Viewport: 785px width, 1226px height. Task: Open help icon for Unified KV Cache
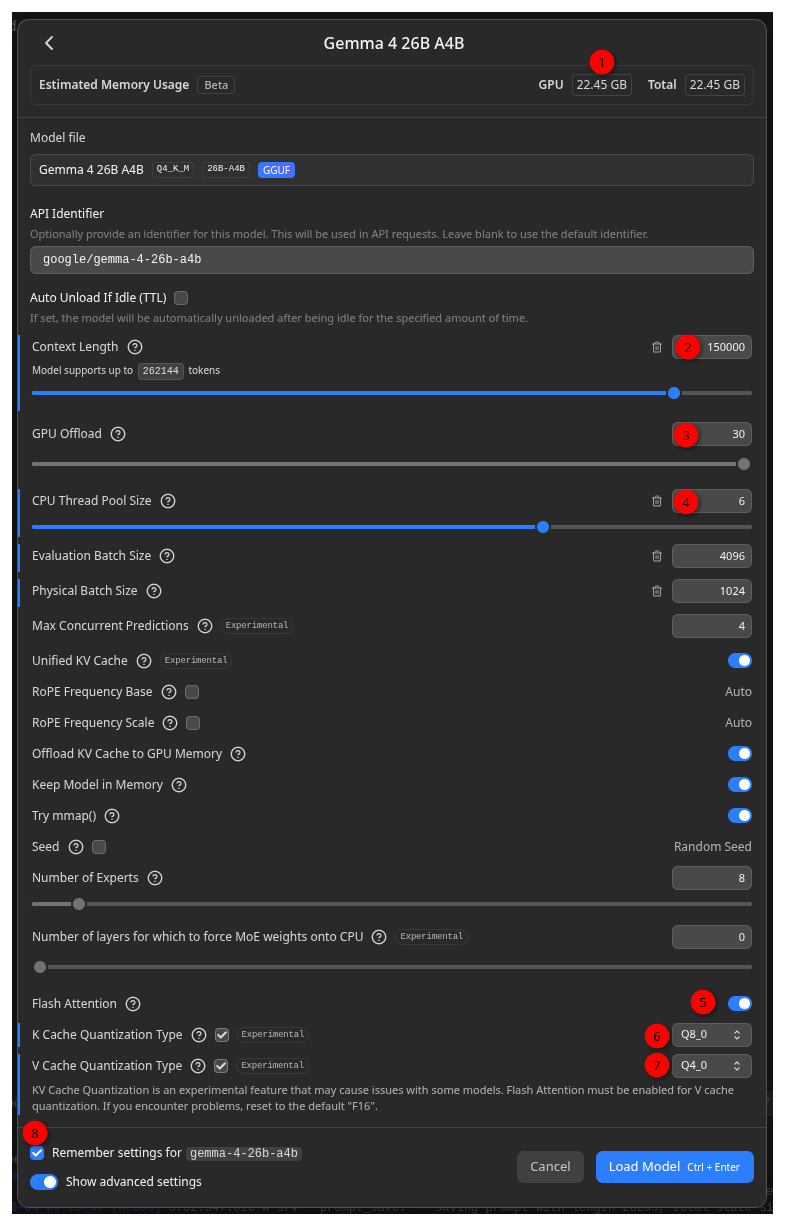pos(144,661)
